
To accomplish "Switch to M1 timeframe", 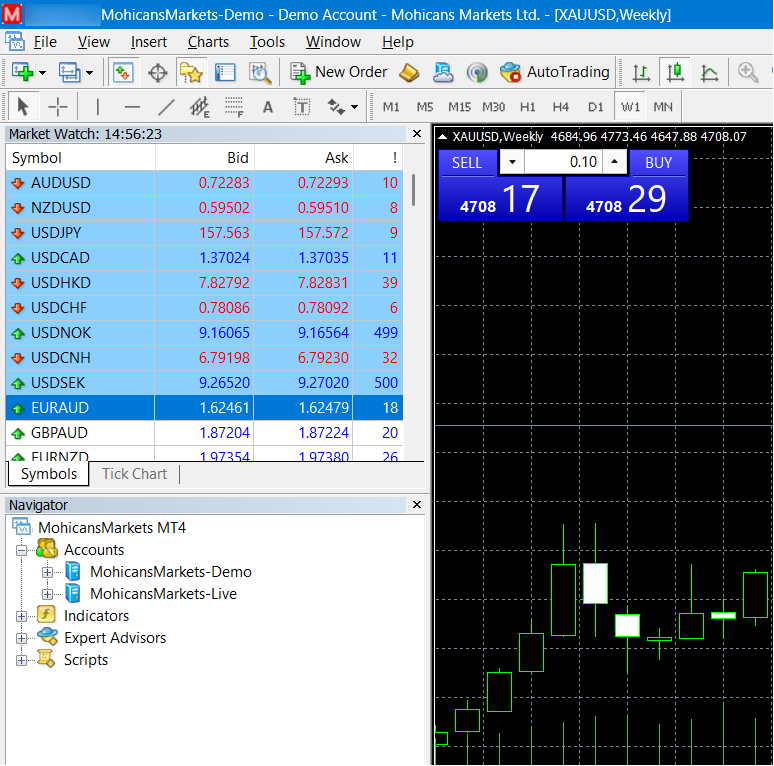I will tap(391, 107).
